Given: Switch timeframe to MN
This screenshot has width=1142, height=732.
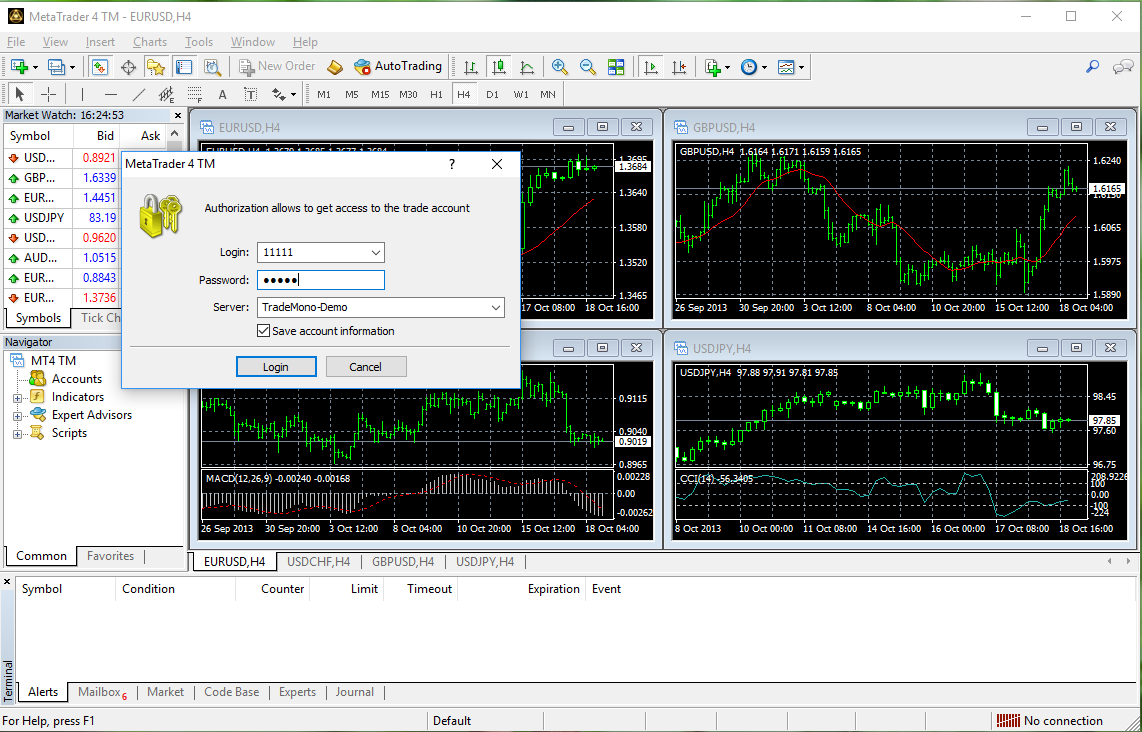Looking at the screenshot, I should point(548,94).
